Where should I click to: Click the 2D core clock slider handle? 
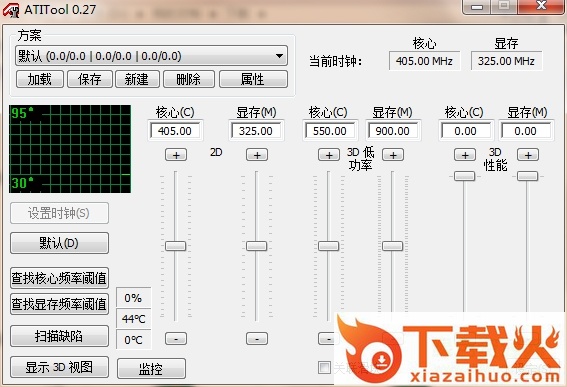pyautogui.click(x=175, y=246)
